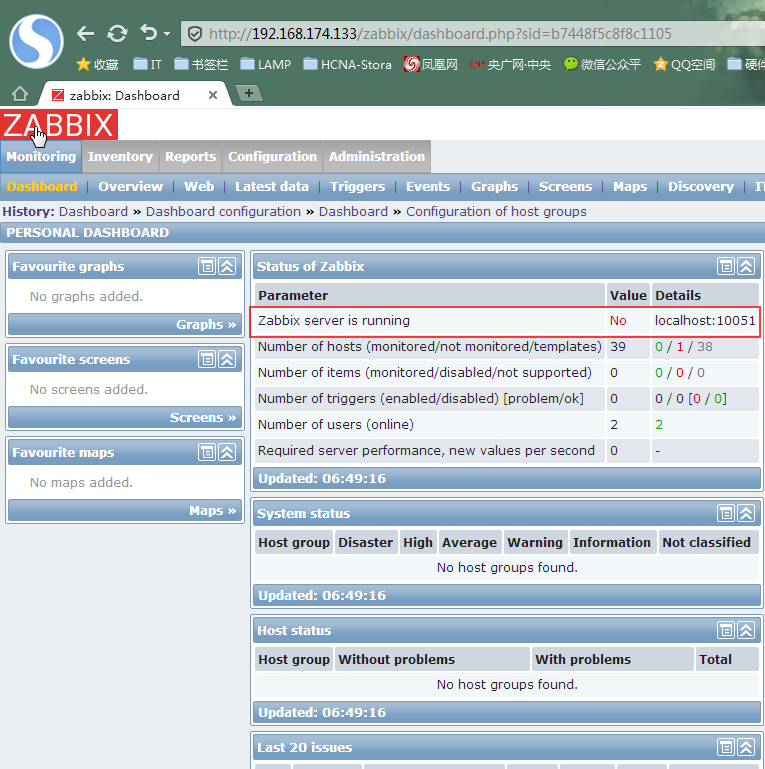Open the QQ空间 bookmark

684,64
